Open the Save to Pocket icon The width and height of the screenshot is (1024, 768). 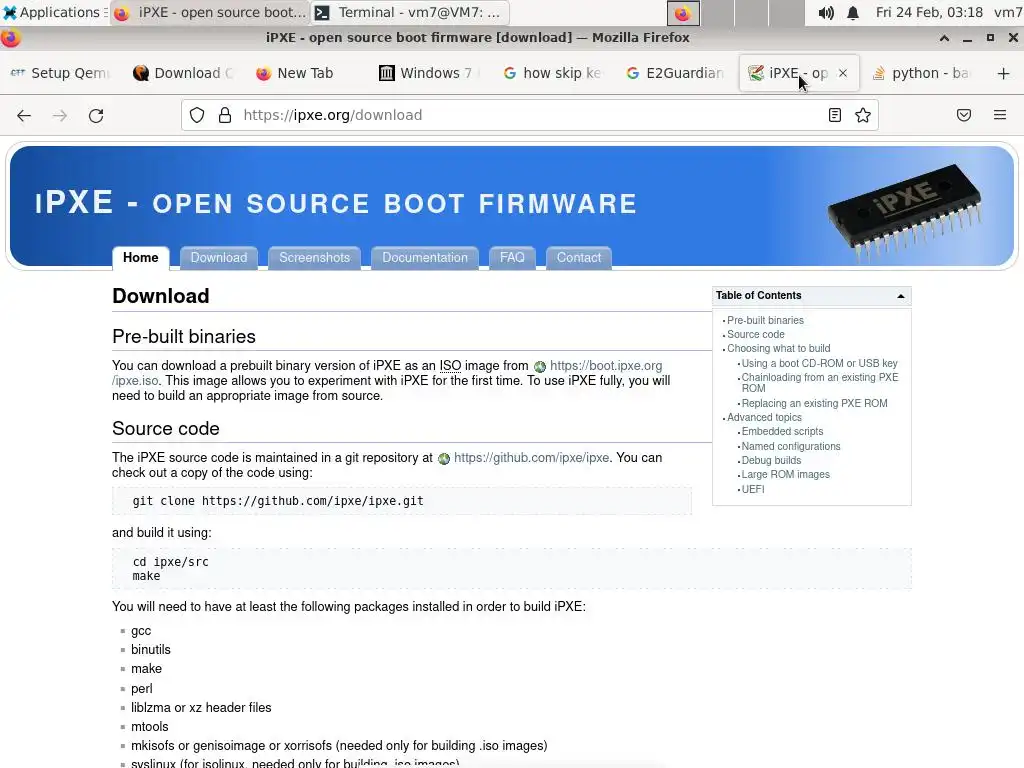point(964,116)
